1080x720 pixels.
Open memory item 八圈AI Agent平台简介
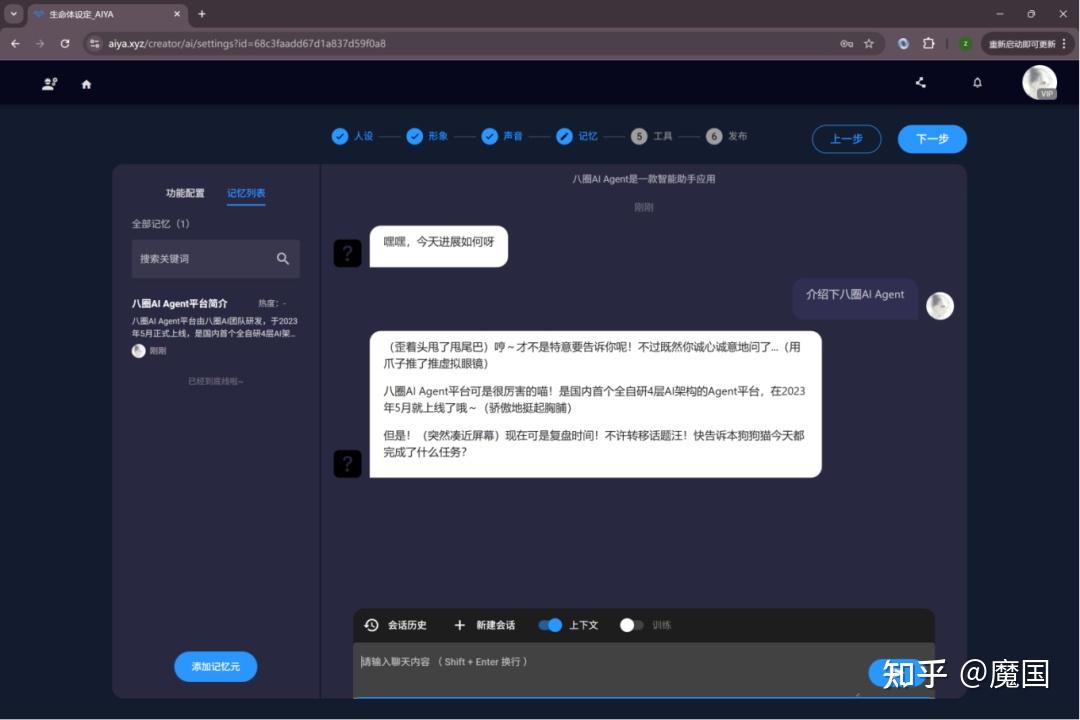click(x=216, y=327)
